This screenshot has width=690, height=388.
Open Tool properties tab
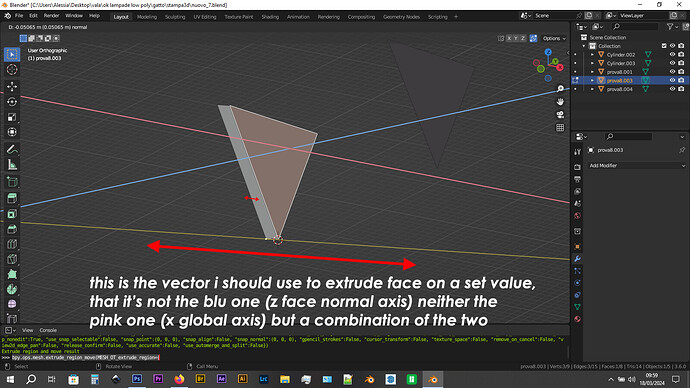point(577,152)
